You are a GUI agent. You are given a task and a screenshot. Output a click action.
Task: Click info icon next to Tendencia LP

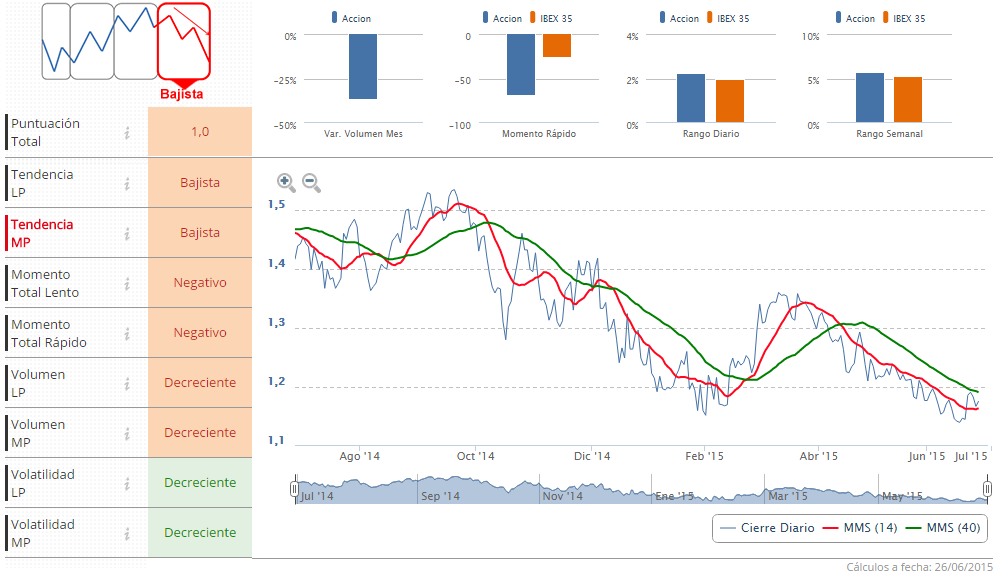127,183
